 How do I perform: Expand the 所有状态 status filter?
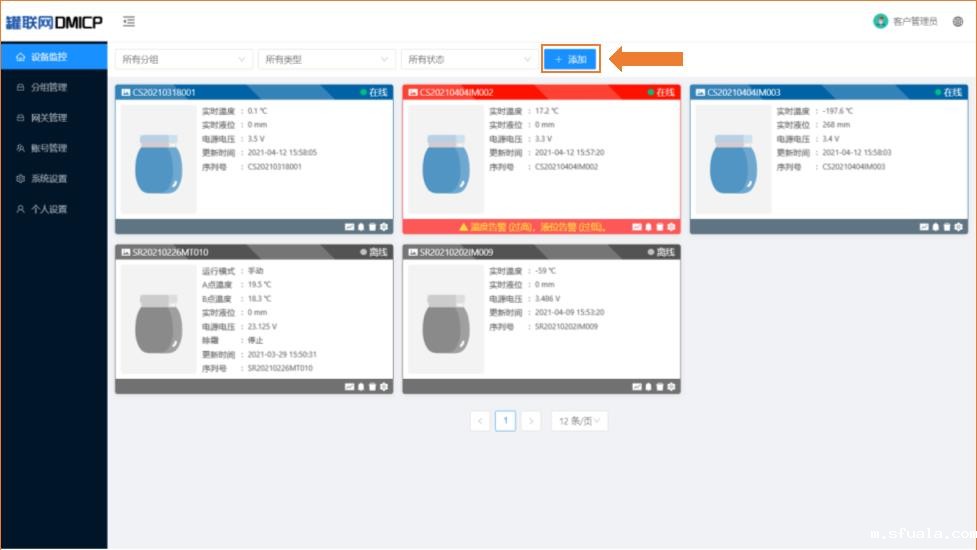click(469, 60)
